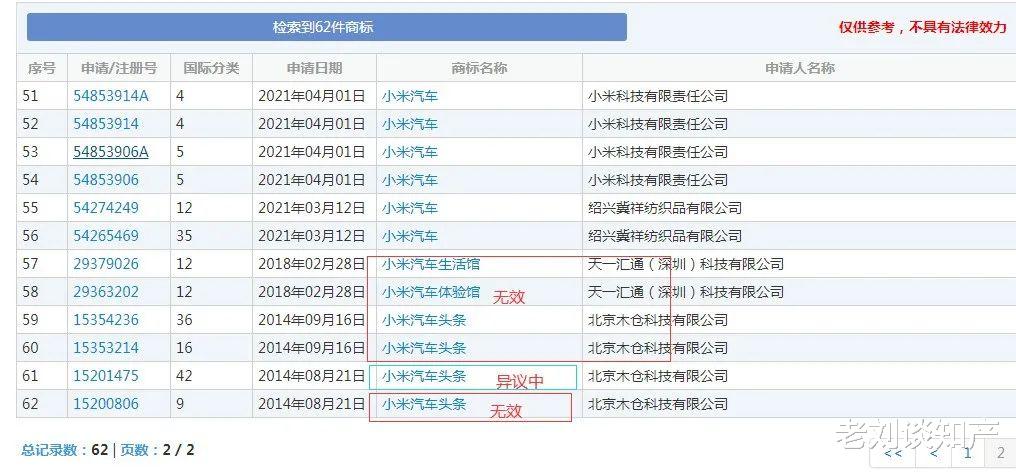
Task: Open registration number 54274249 link
Action: click(106, 207)
